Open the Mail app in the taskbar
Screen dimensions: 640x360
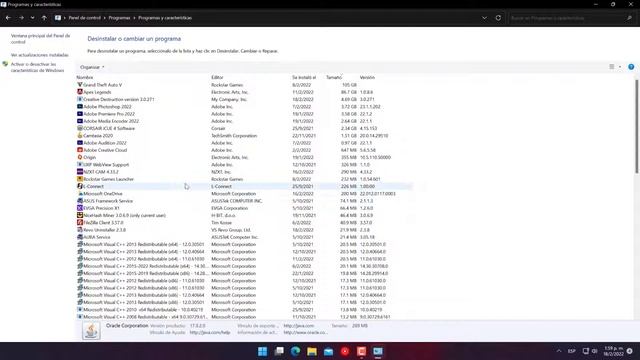click(329, 351)
